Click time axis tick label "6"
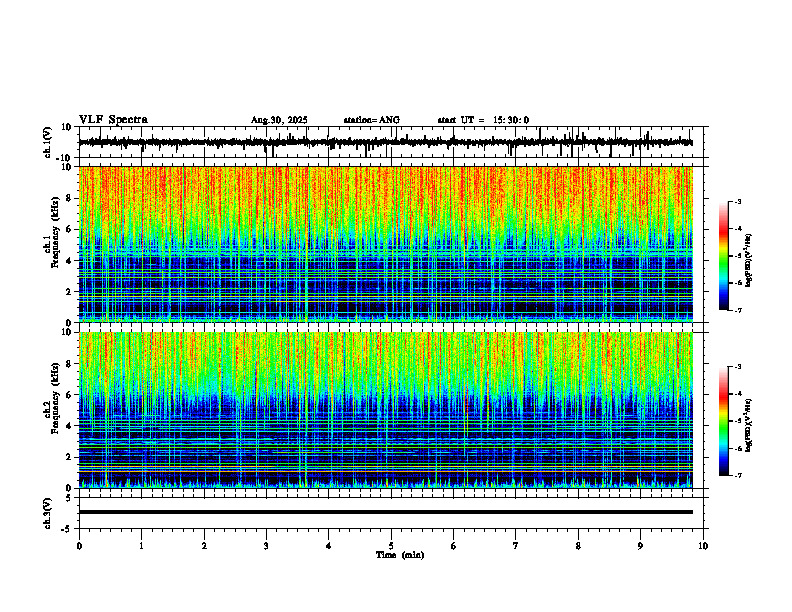 point(454,546)
